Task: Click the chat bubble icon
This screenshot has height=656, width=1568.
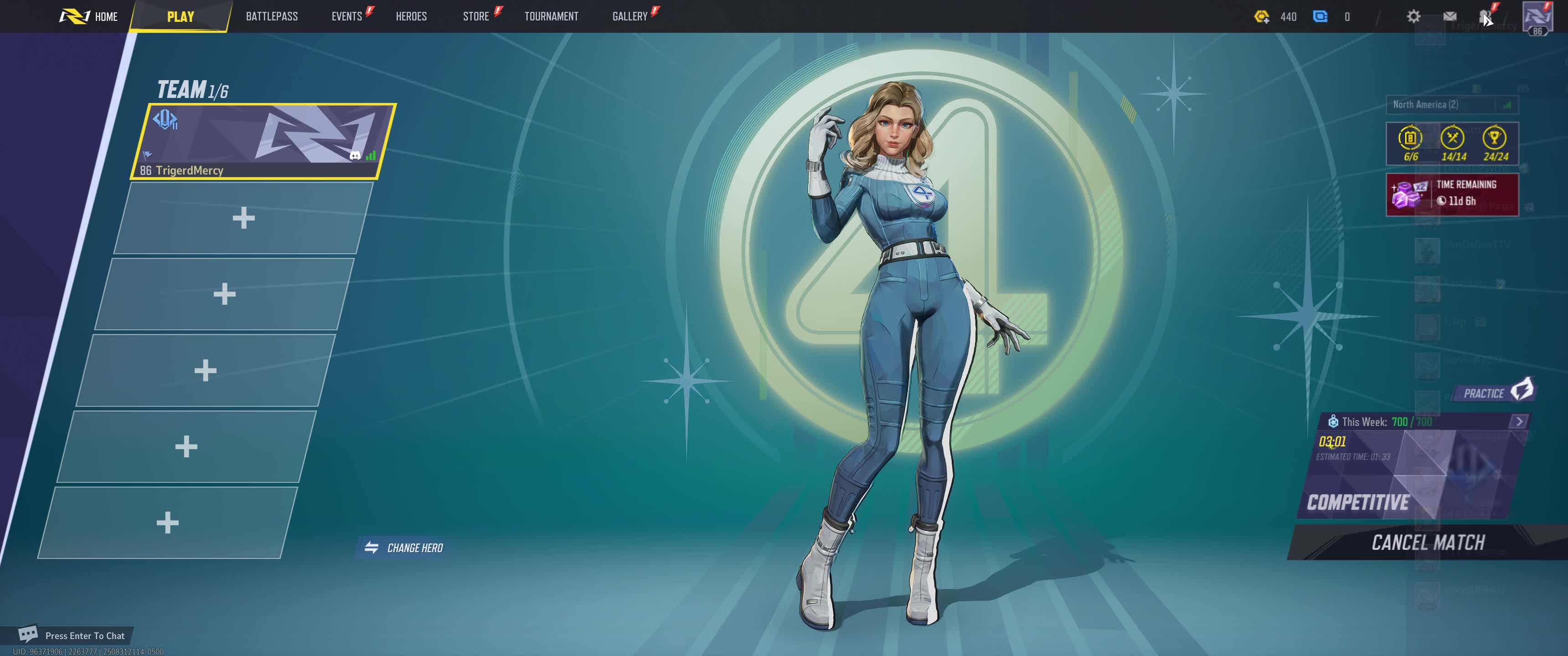Action: click(x=27, y=634)
